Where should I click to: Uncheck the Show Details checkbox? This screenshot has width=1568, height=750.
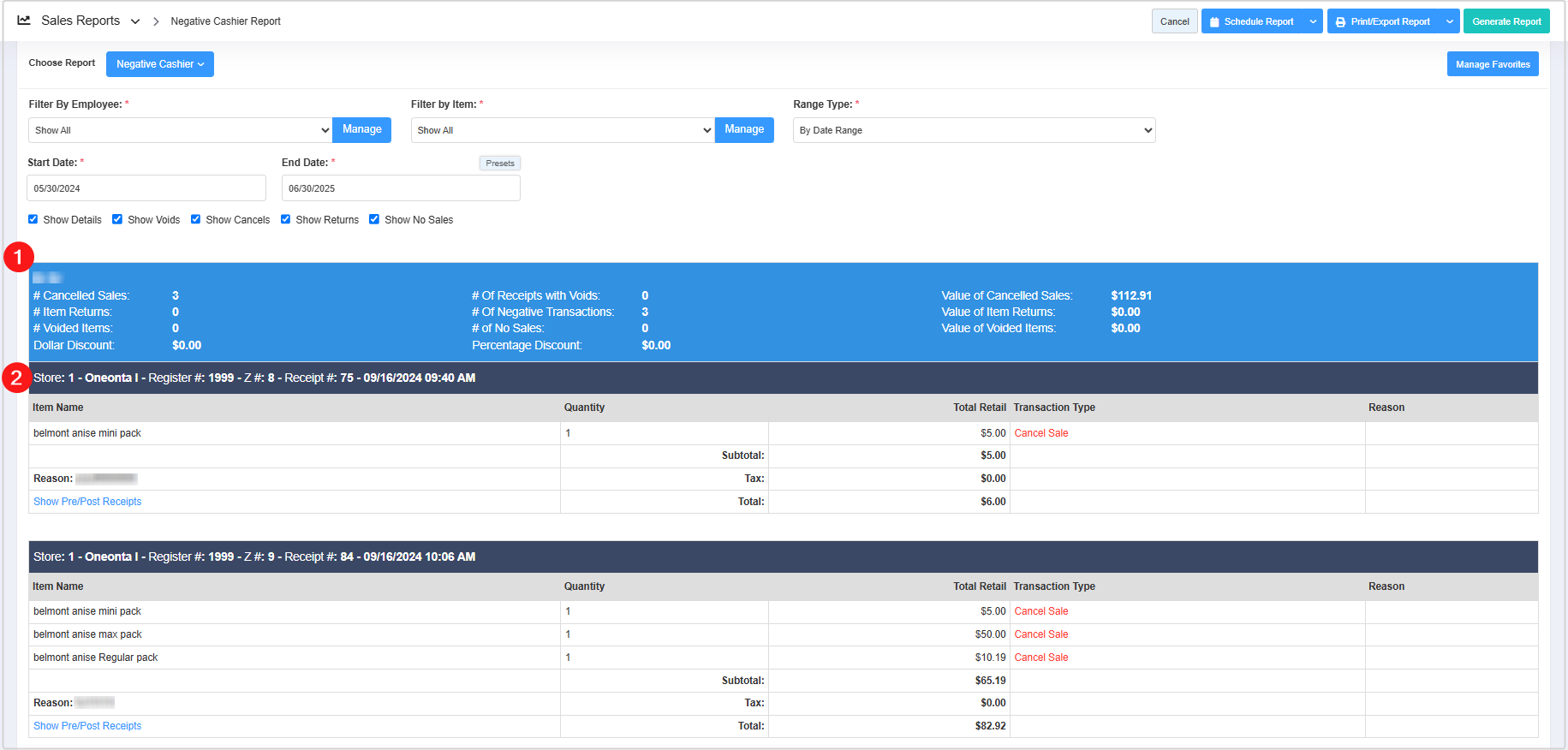pyautogui.click(x=33, y=219)
